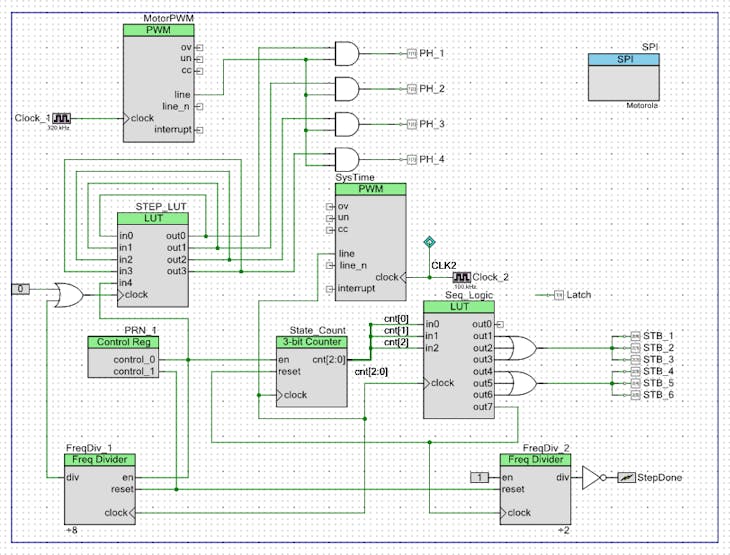Click the 'Motorola' text under SPI
The width and height of the screenshot is (730, 555).
(642, 106)
